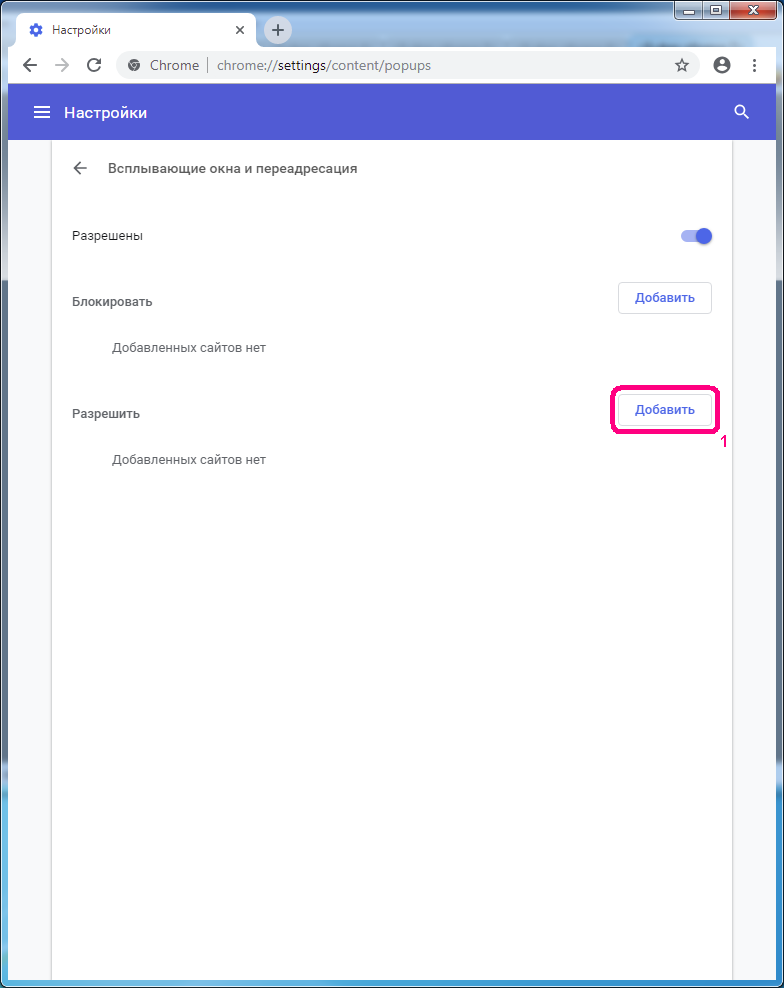Go back using browser back arrow
This screenshot has height=988, width=784.
tap(30, 65)
